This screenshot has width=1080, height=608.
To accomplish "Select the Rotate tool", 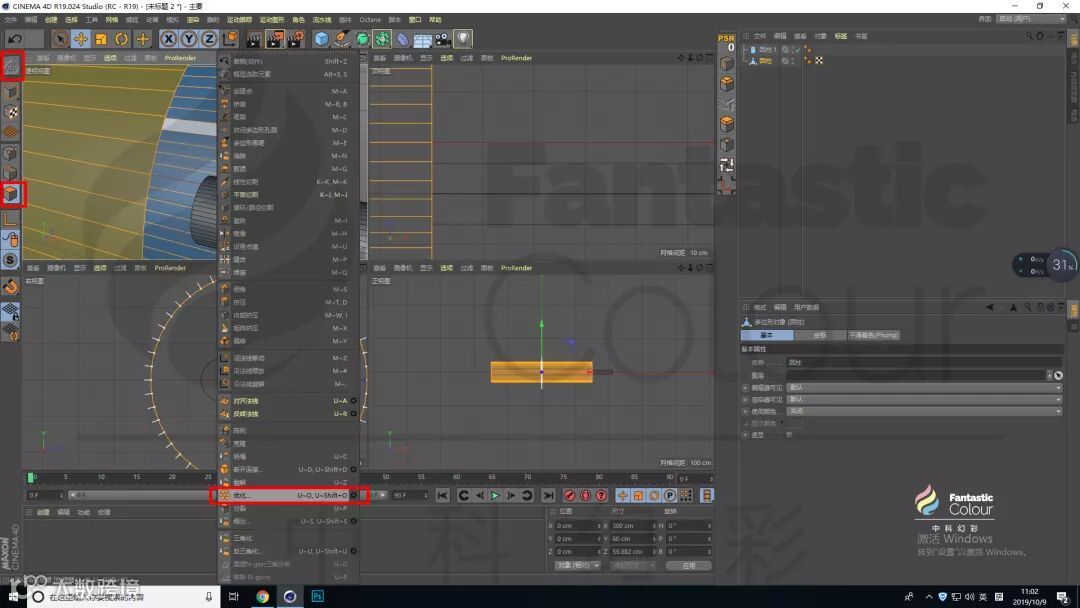I will coord(122,39).
